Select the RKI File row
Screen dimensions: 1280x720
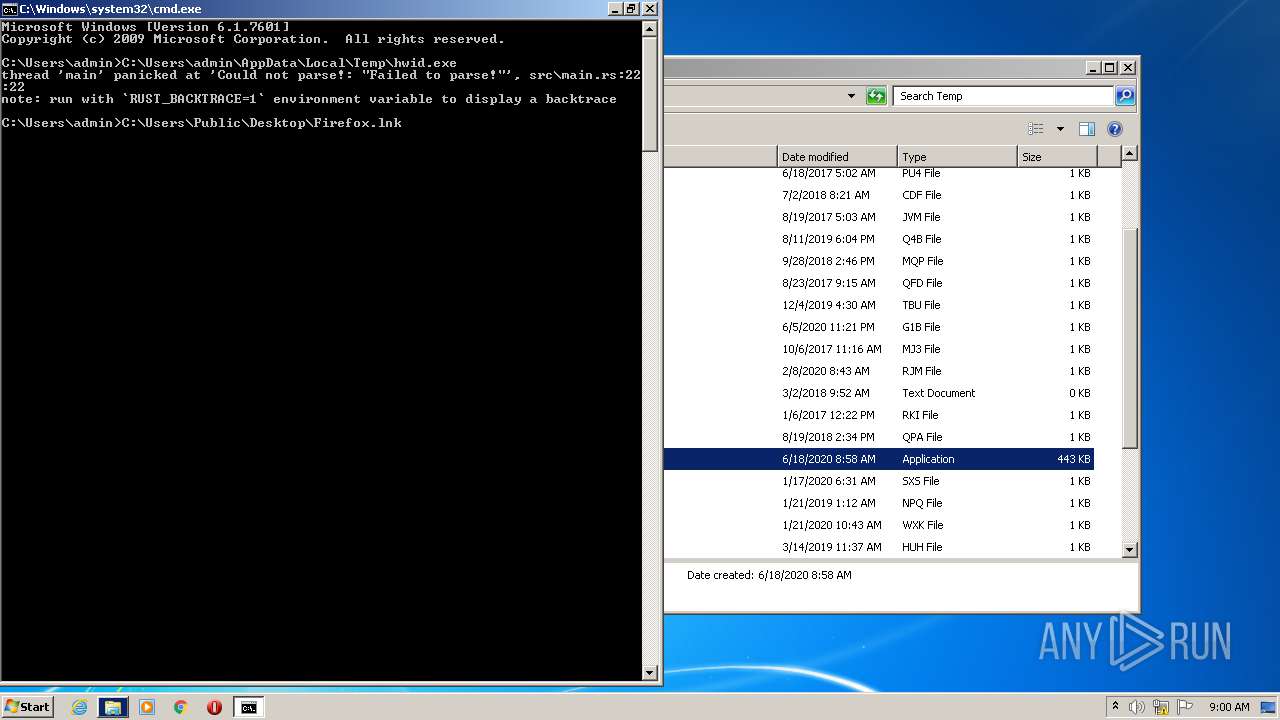(879, 415)
